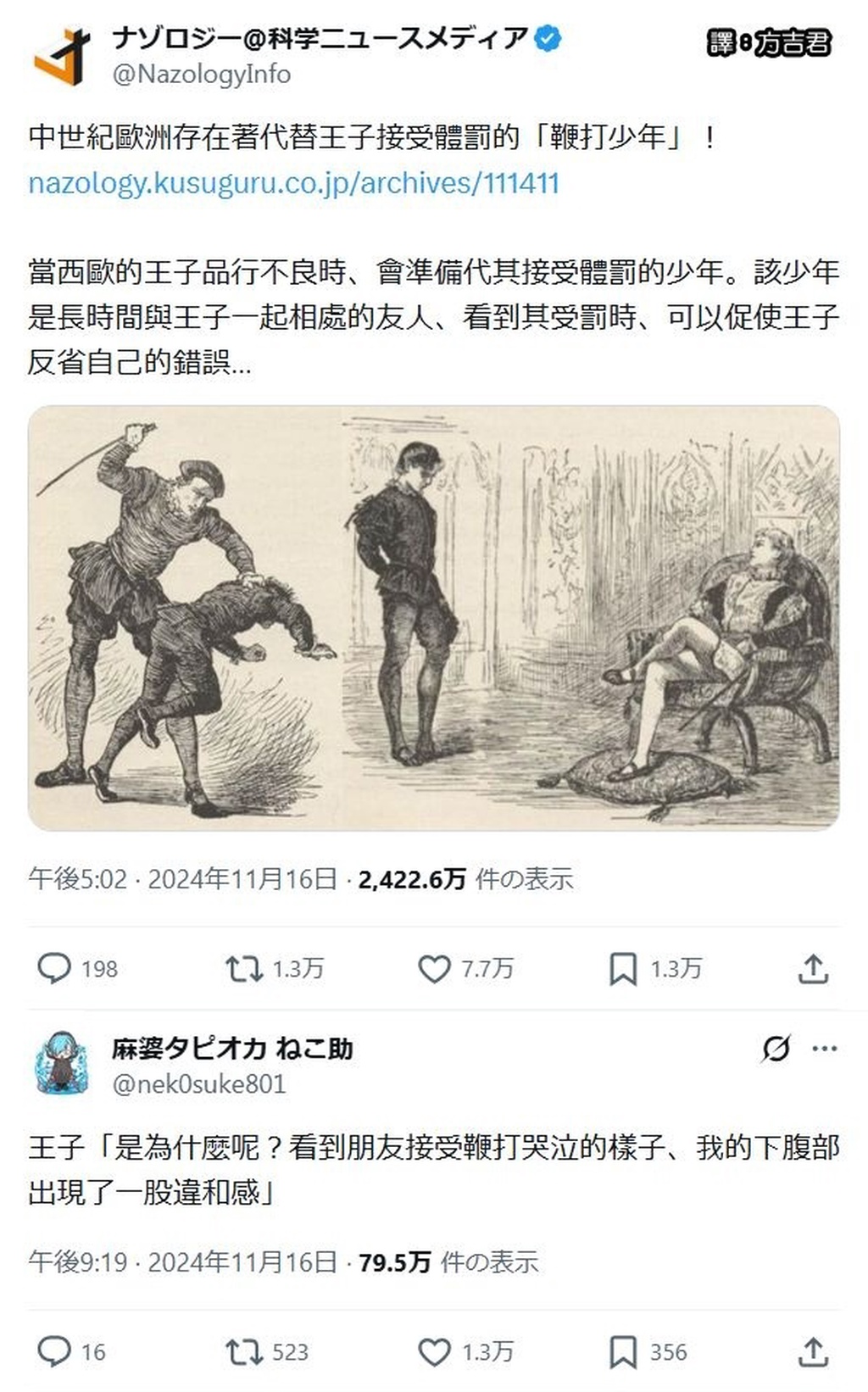868x1392 pixels.
Task: Share the nek0suke801 reply
Action: pyautogui.click(x=813, y=1351)
